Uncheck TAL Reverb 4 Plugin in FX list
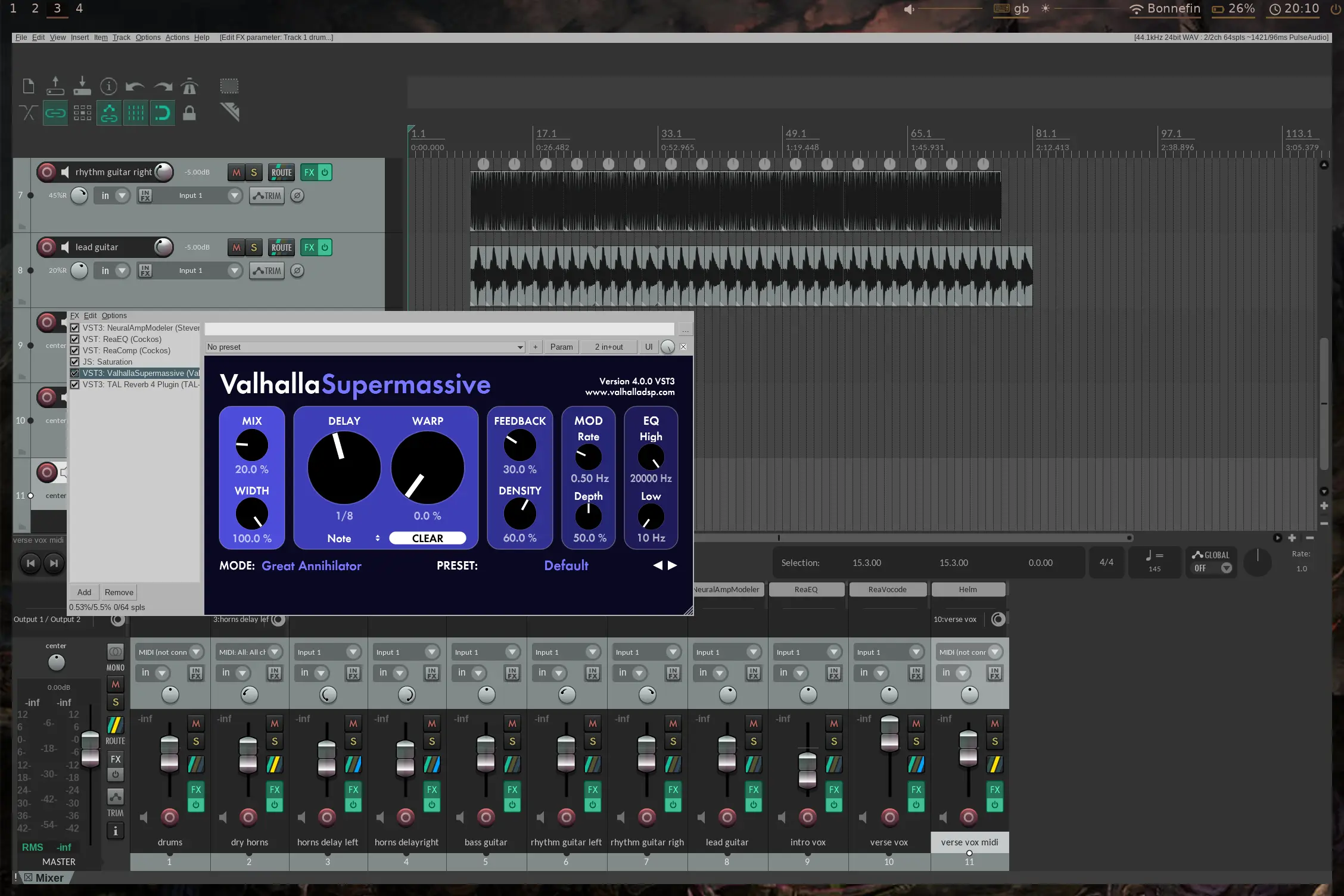This screenshot has width=1344, height=896. point(75,385)
